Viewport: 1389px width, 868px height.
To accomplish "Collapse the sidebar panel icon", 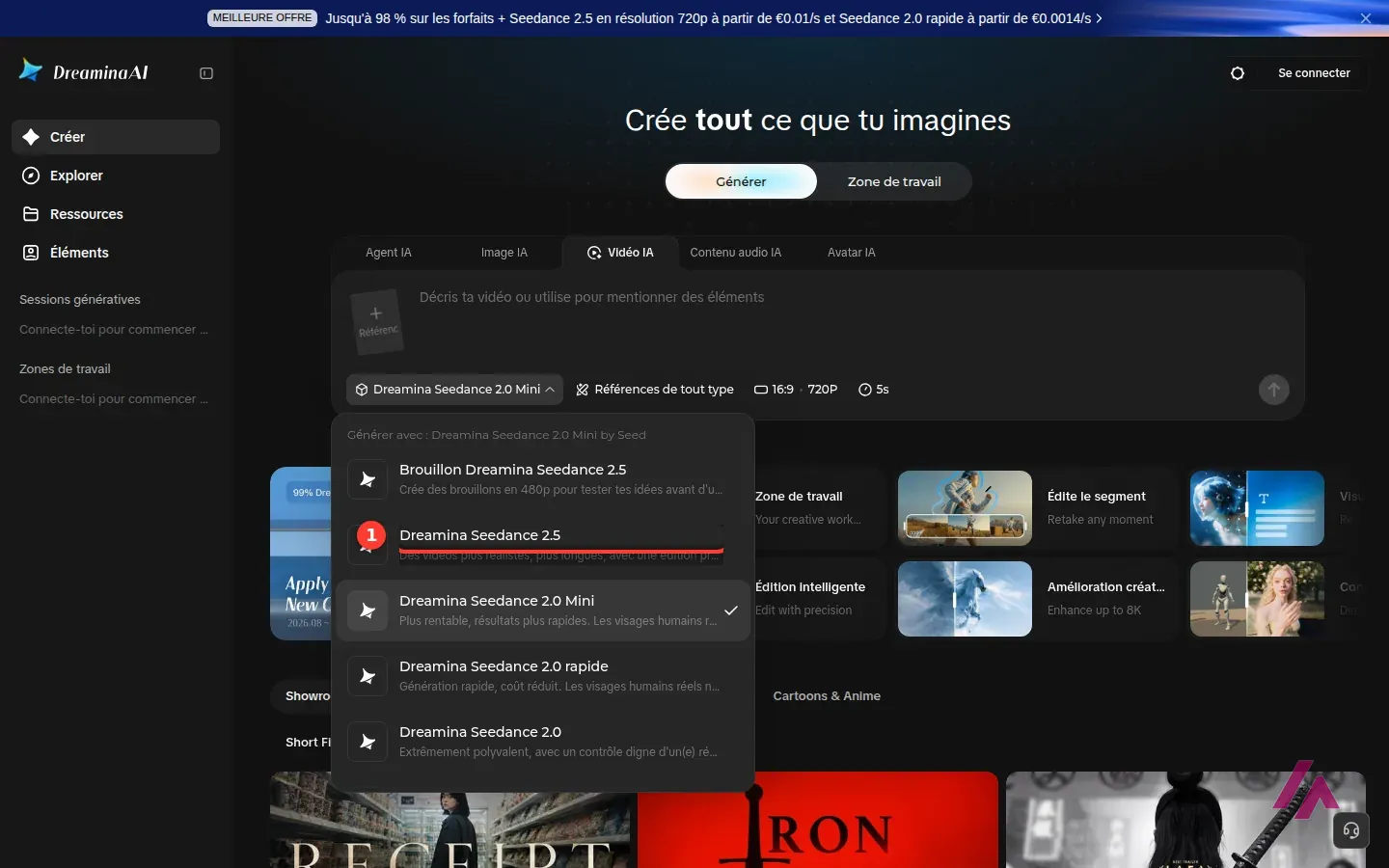I will pyautogui.click(x=206, y=73).
